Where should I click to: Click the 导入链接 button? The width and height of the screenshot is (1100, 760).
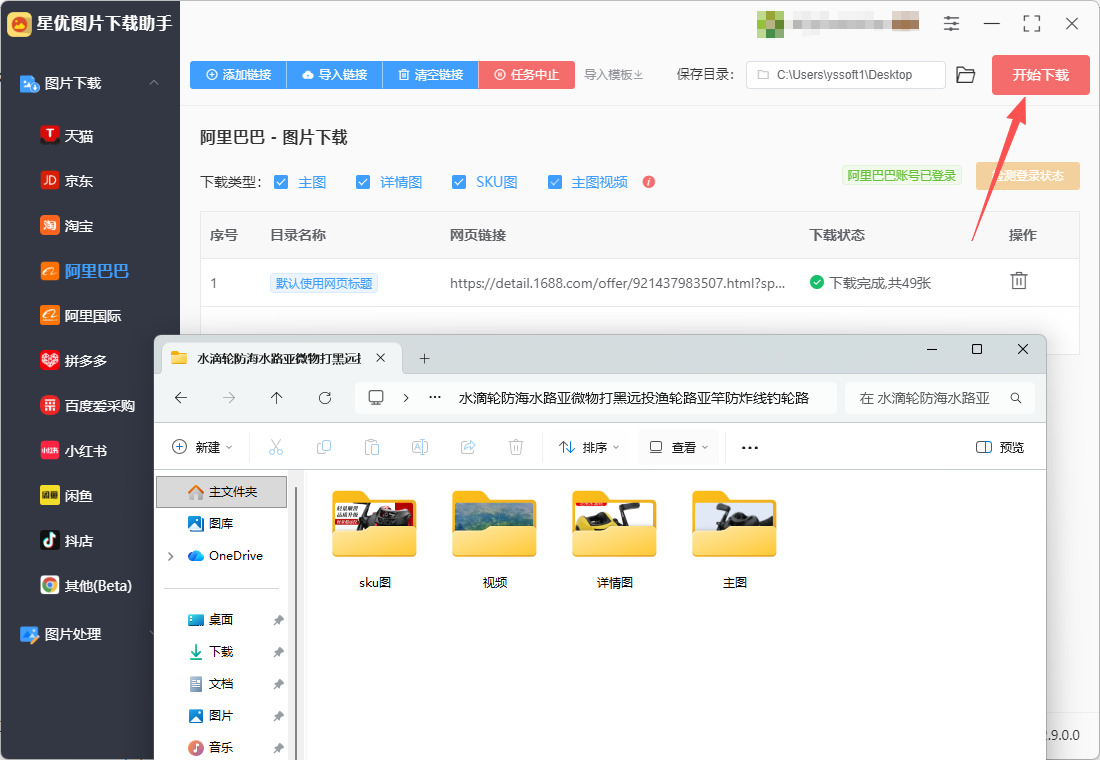(335, 74)
